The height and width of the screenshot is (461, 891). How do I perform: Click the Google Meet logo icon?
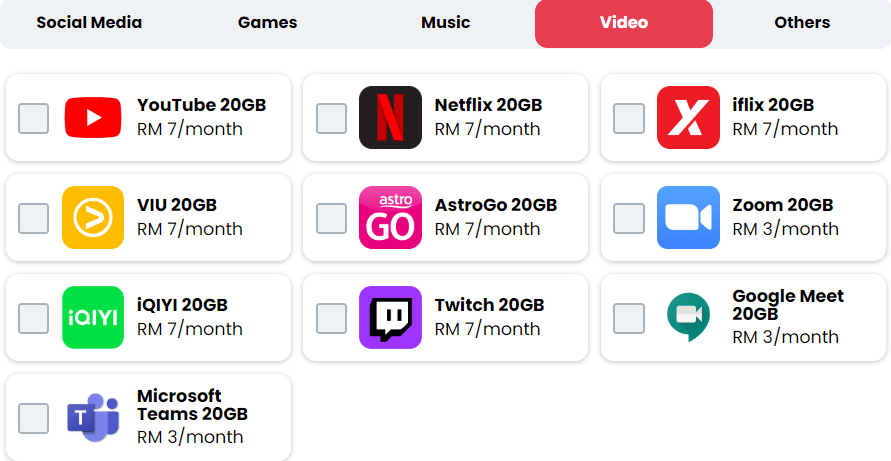(688, 318)
